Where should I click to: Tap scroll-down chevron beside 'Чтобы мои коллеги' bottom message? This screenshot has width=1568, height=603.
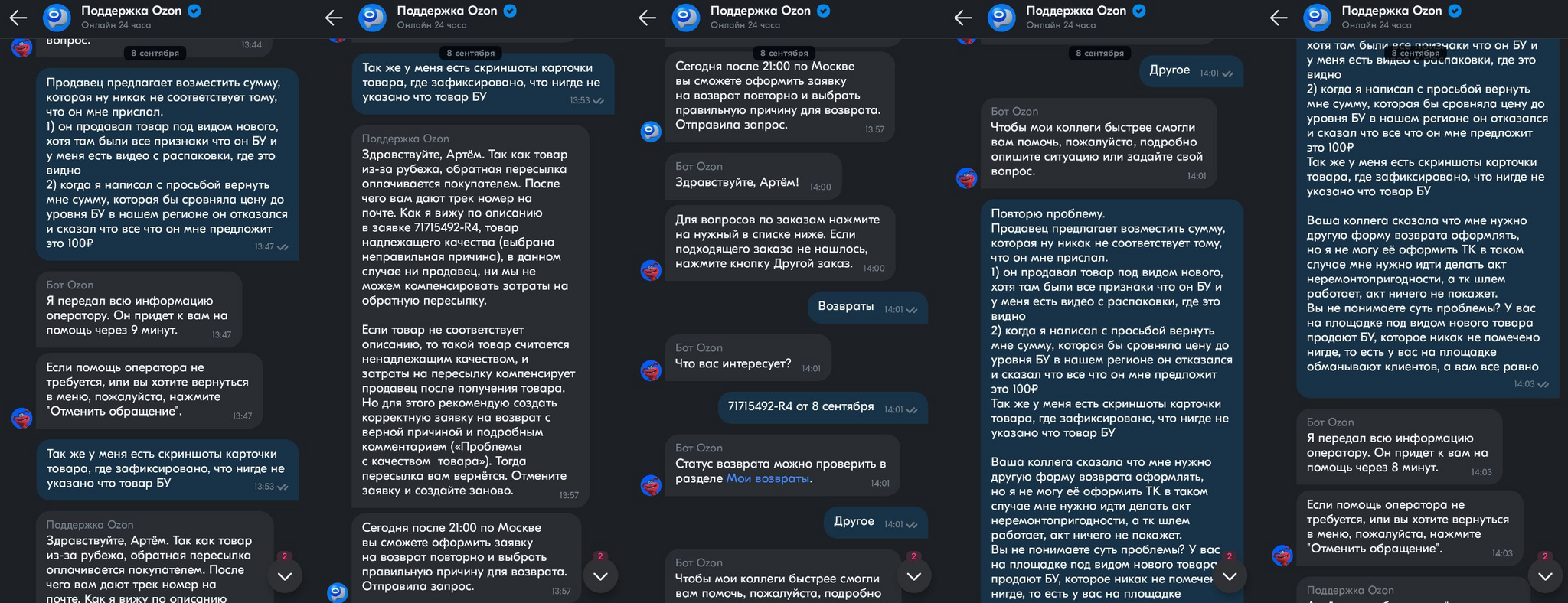click(x=914, y=576)
